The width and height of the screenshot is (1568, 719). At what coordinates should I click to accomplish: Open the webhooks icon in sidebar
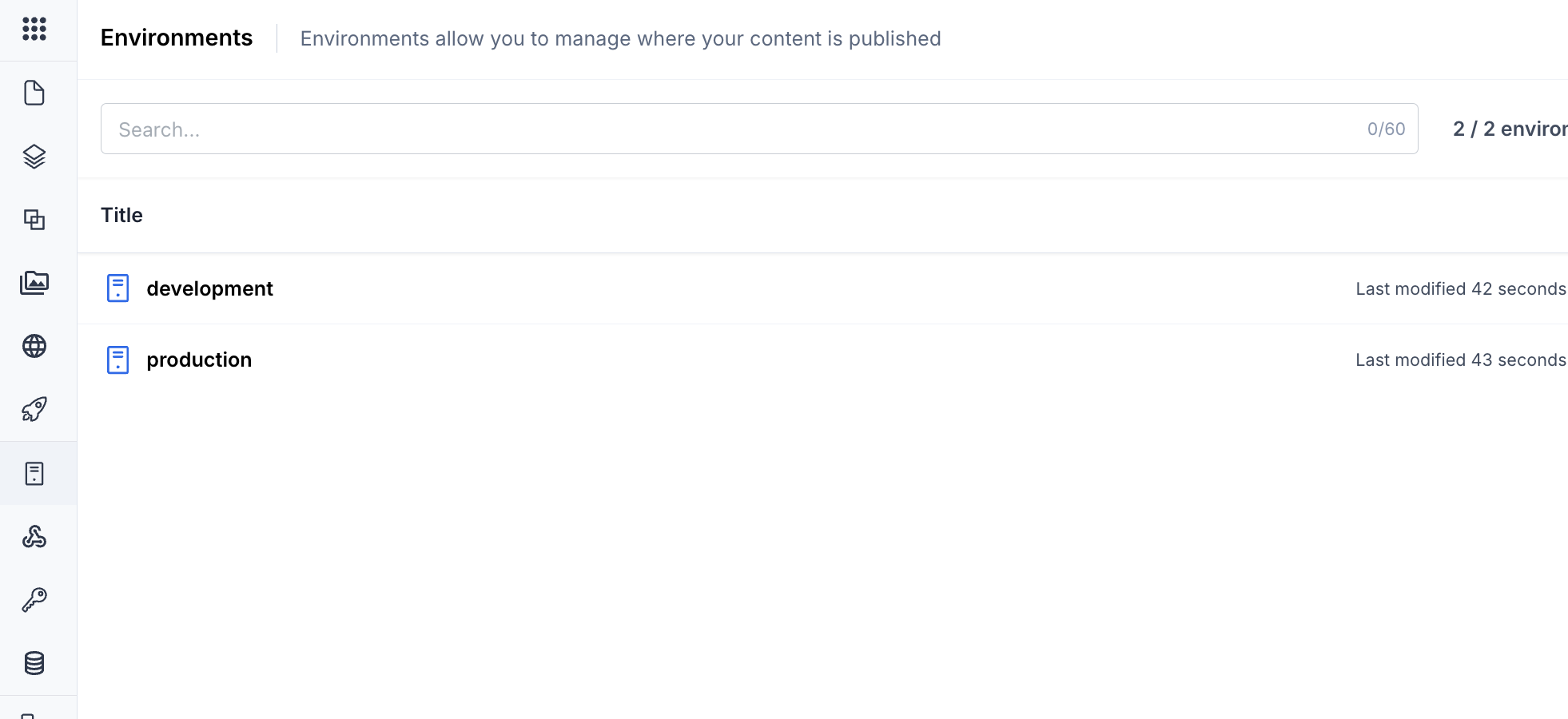pos(34,536)
